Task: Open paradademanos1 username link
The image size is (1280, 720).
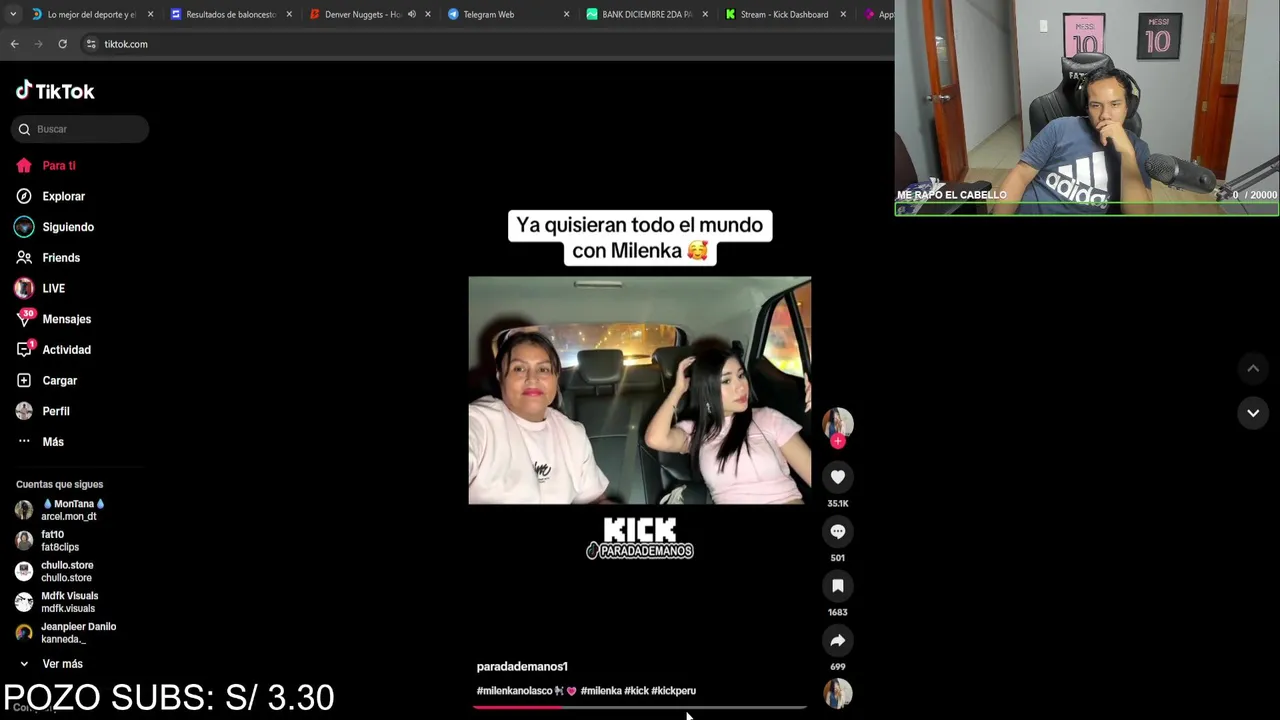Action: 522,667
